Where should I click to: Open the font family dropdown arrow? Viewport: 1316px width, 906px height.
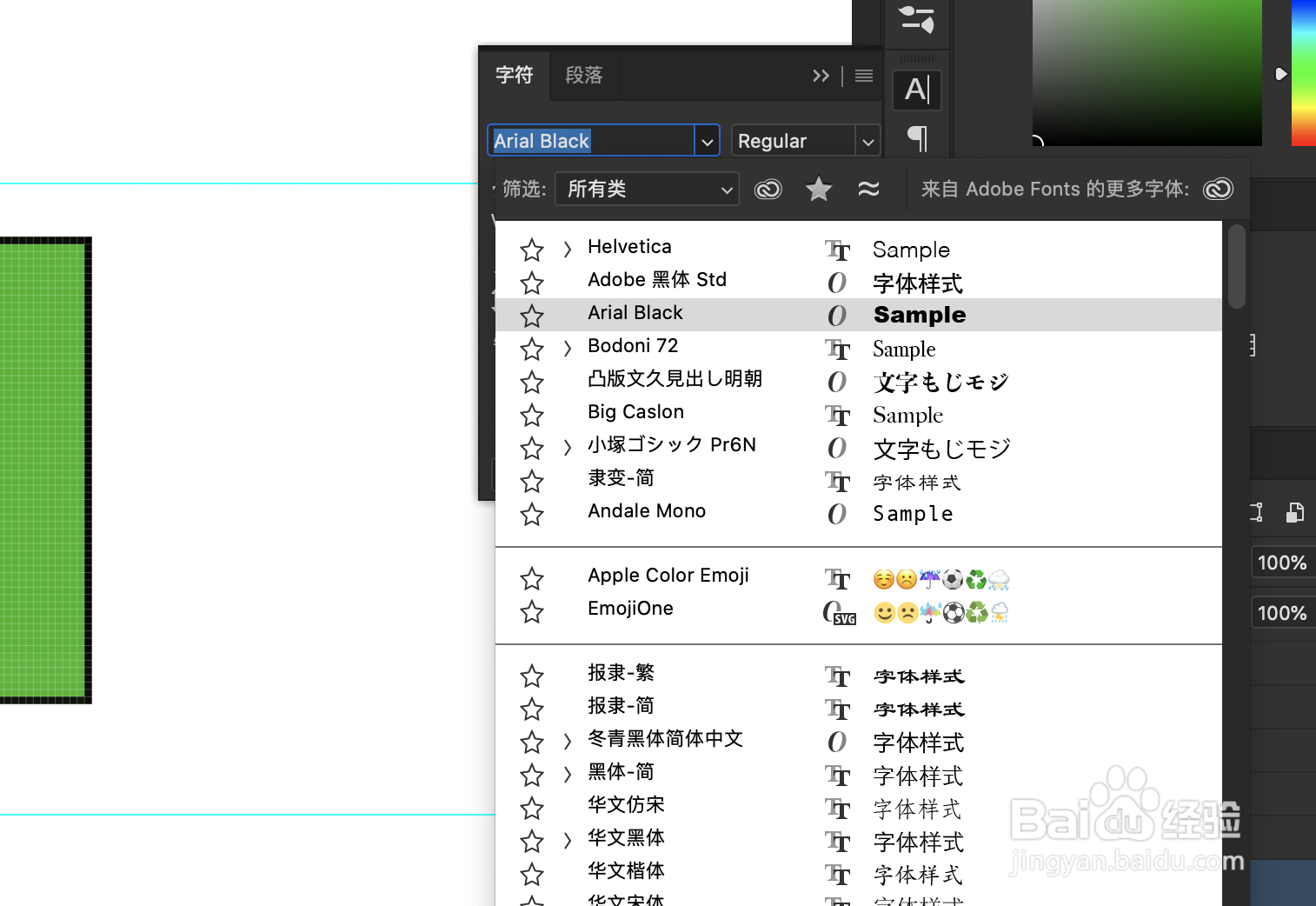(708, 141)
